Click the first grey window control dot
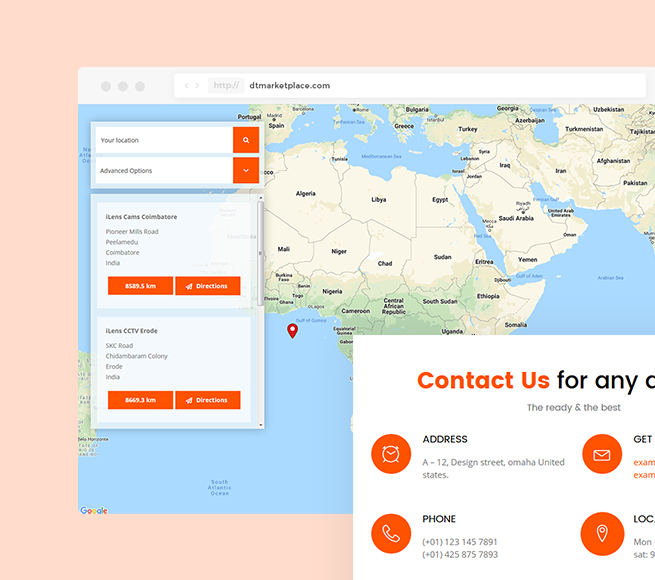655x580 pixels. tap(106, 86)
